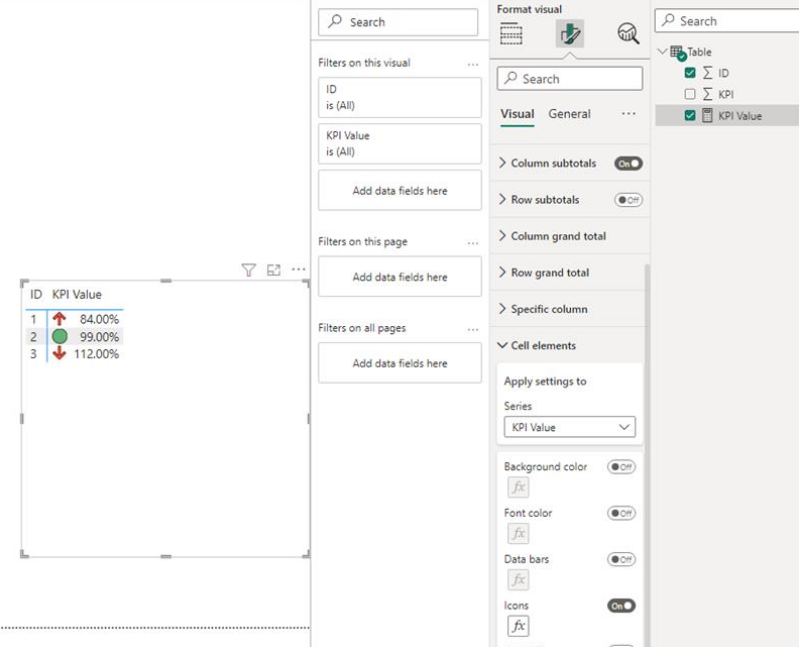Uncheck the KPI Value field checkbox
The width and height of the screenshot is (799, 647).
(690, 115)
